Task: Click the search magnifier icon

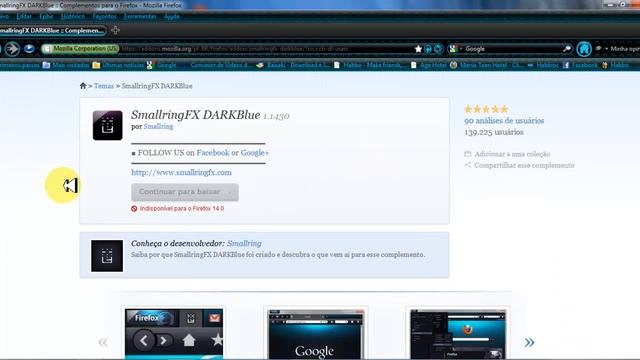Action: click(567, 49)
